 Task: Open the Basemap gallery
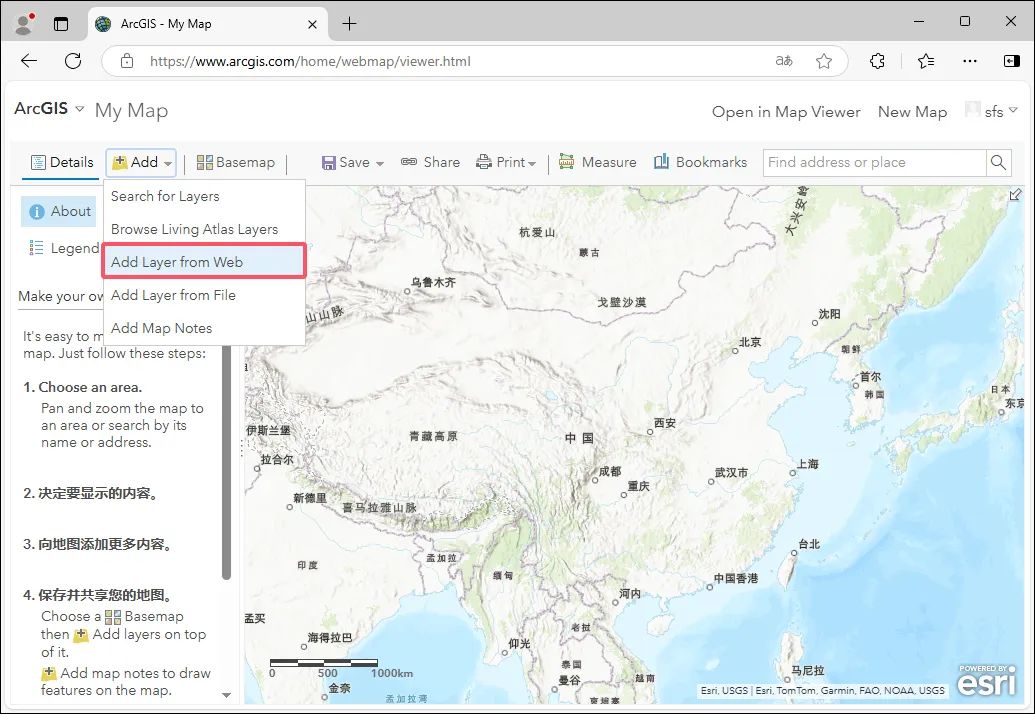pos(236,162)
